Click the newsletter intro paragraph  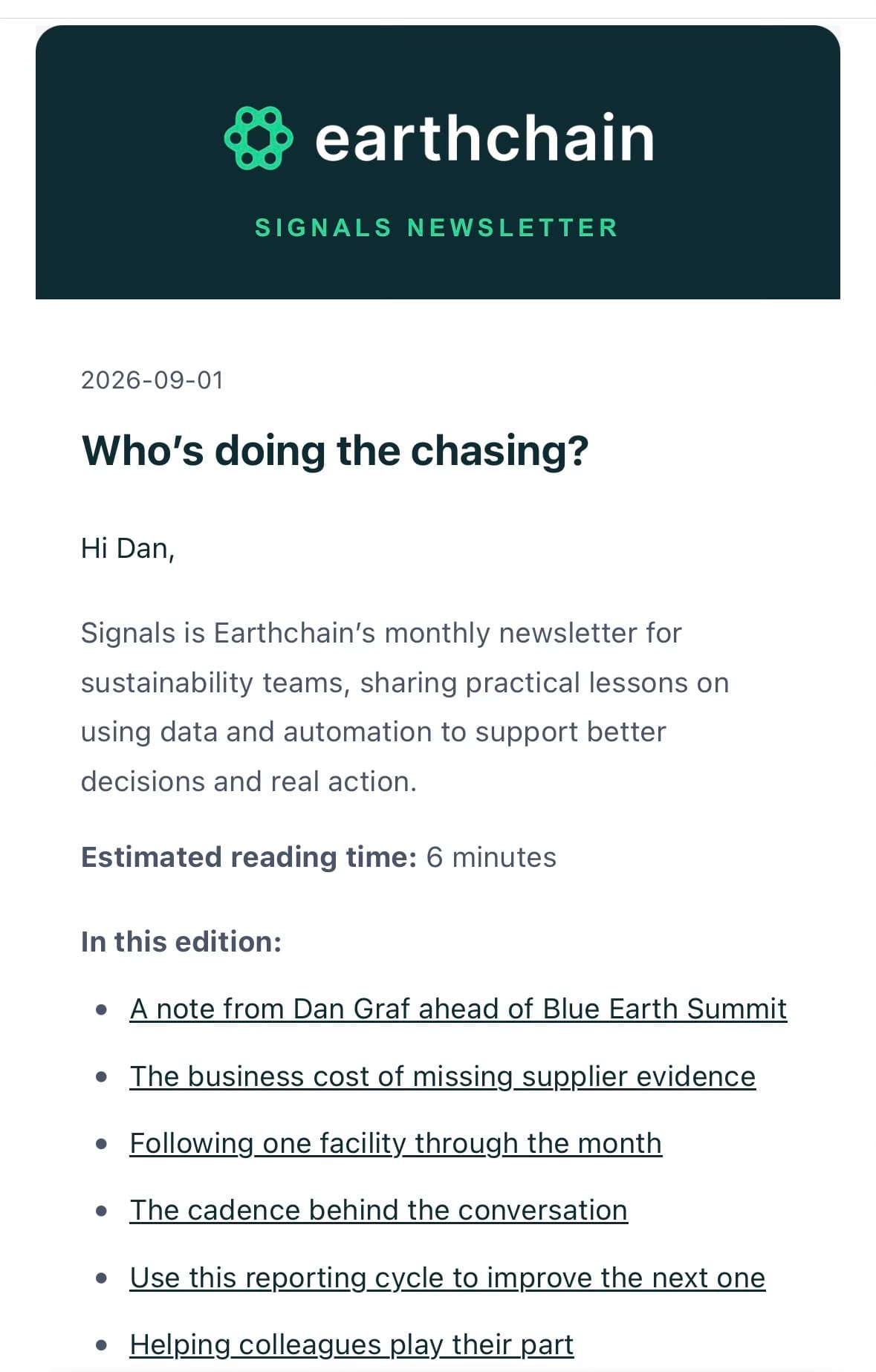tap(405, 707)
